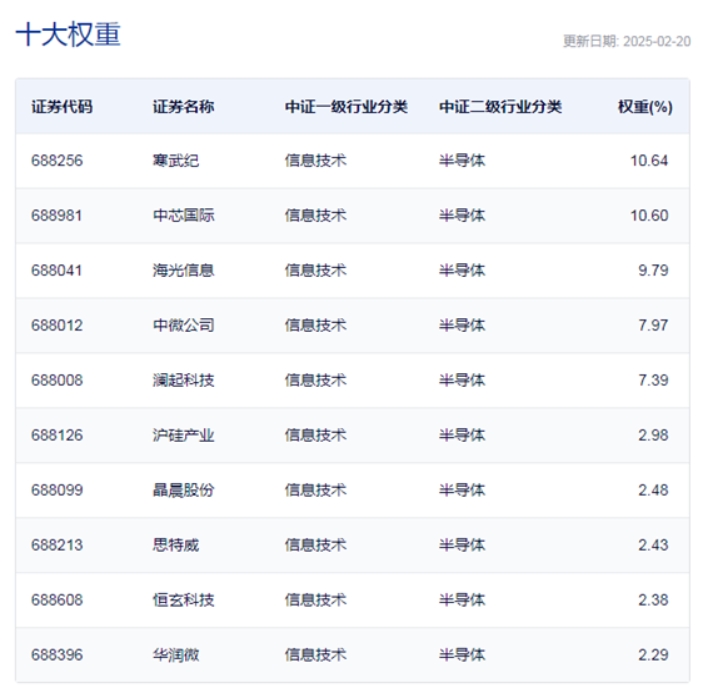Click 信息技术 in the 澜起科技 row
This screenshot has width=704, height=687.
click(x=316, y=380)
